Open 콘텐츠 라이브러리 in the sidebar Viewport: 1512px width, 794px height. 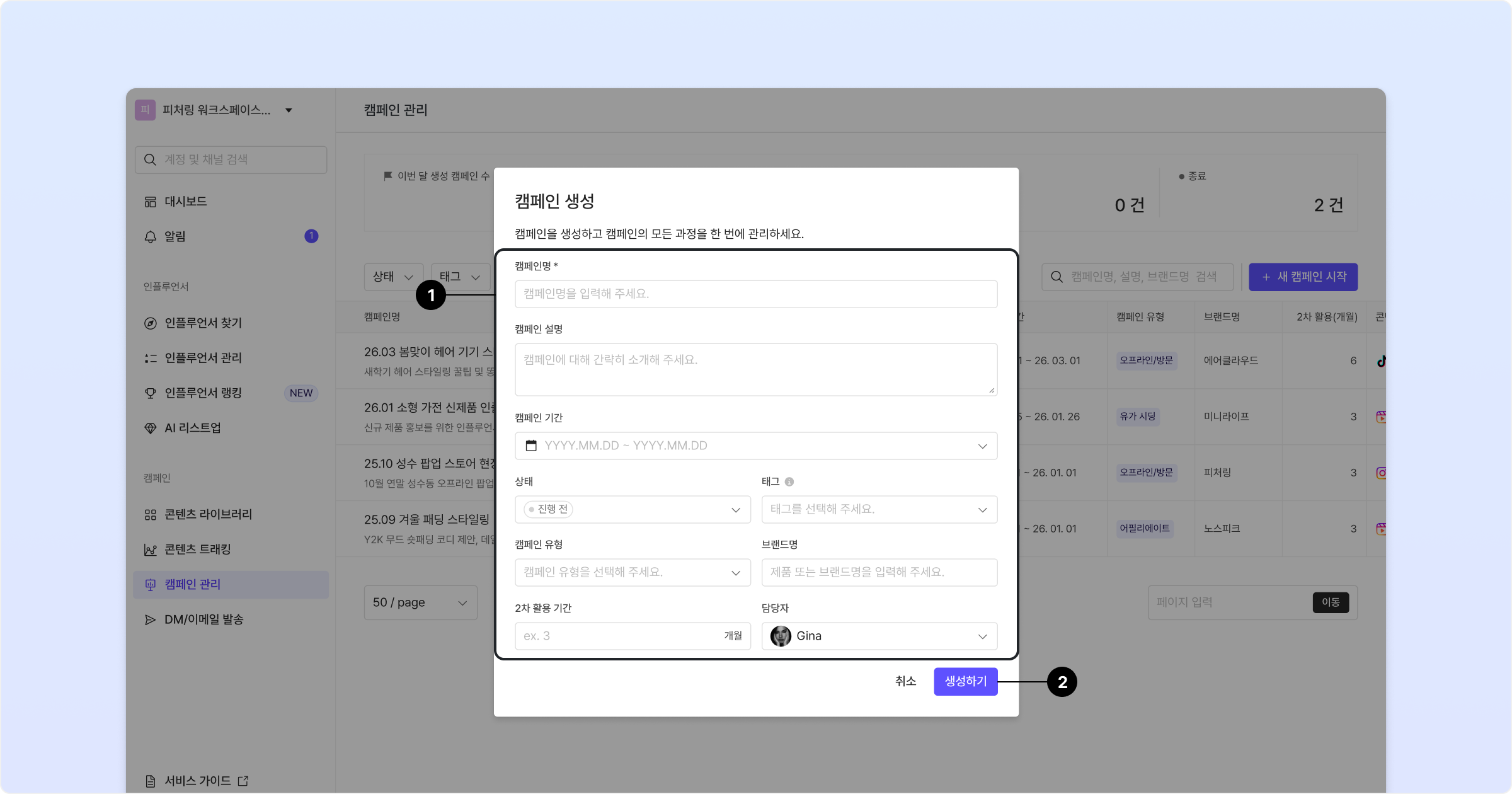pos(208,514)
